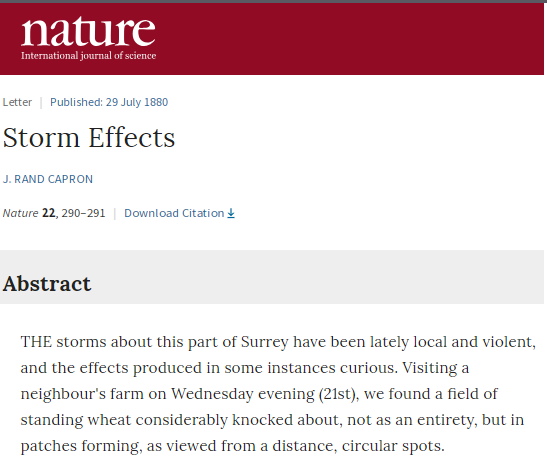This screenshot has height=476, width=547.
Task: Open author J. RAND CAPRON link
Action: pyautogui.click(x=48, y=179)
